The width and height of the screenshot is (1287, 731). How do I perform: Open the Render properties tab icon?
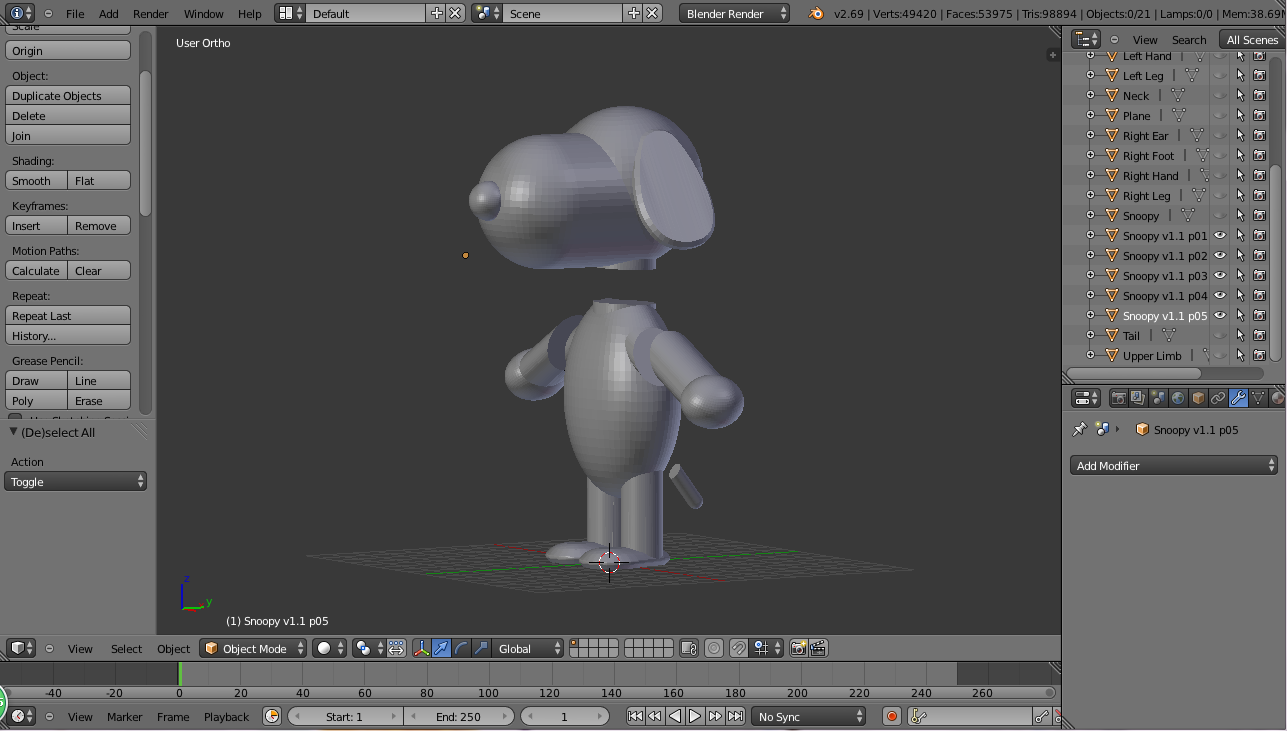click(1118, 398)
